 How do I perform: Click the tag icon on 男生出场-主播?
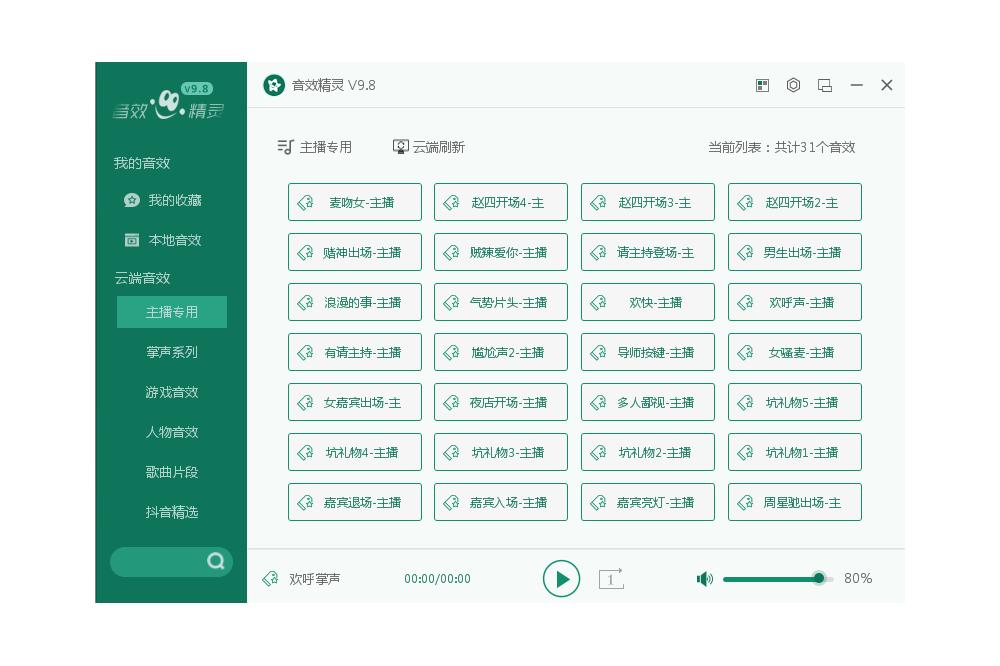click(x=745, y=252)
